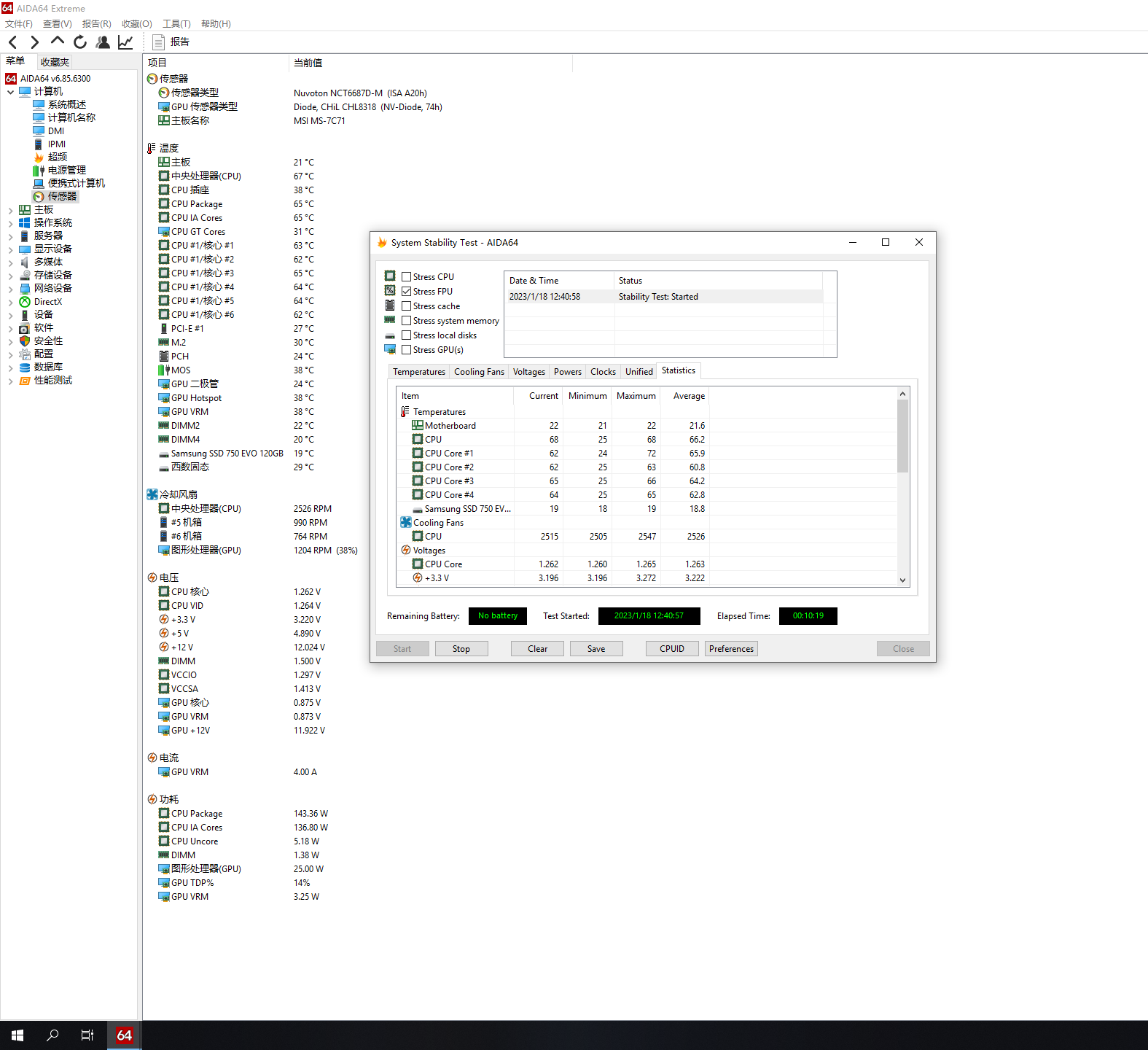Open the user profile toolbar icon

tap(103, 42)
